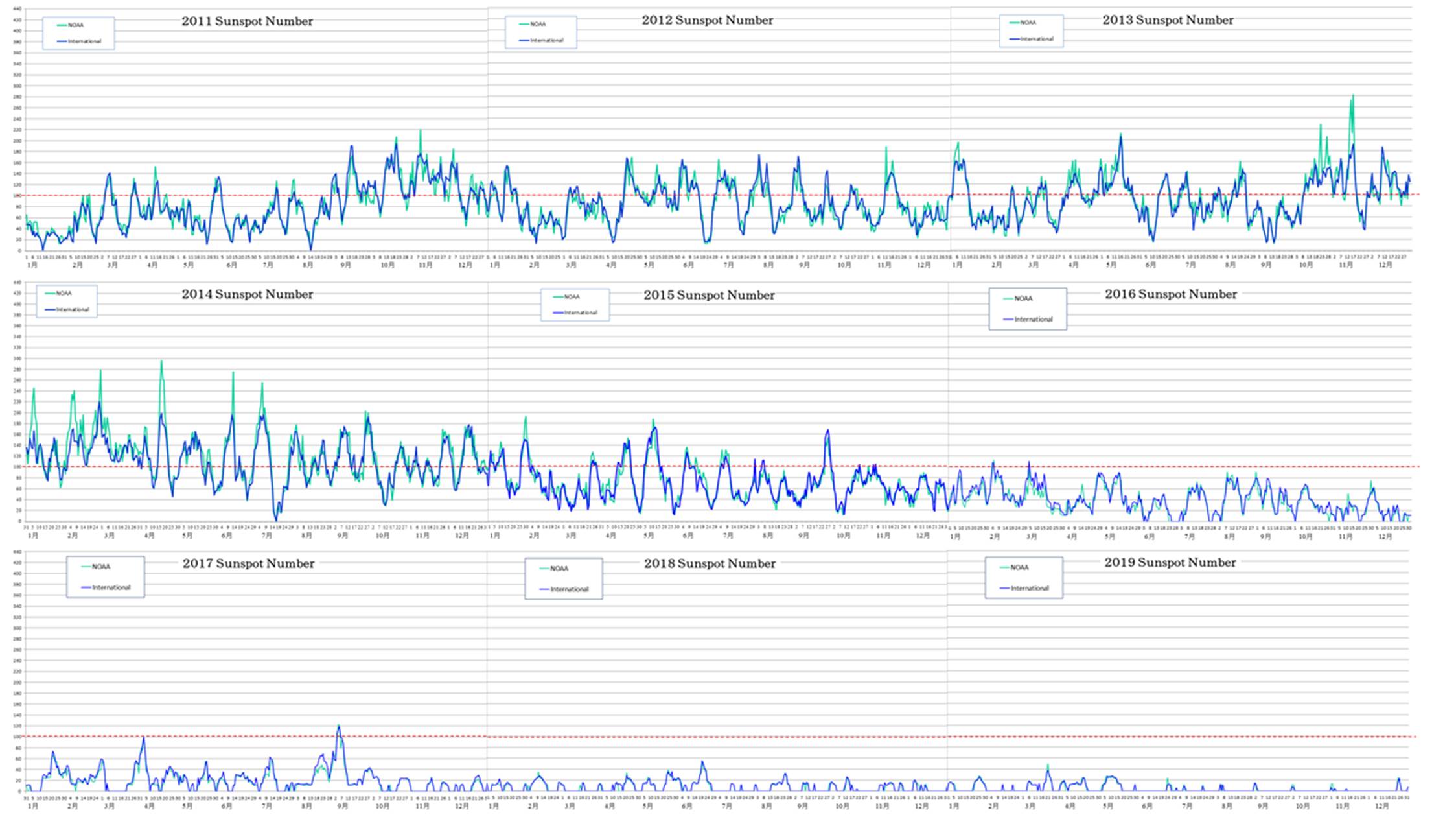Select the 2014 Sunspot Number title
The height and width of the screenshot is (815, 1456).
(247, 294)
